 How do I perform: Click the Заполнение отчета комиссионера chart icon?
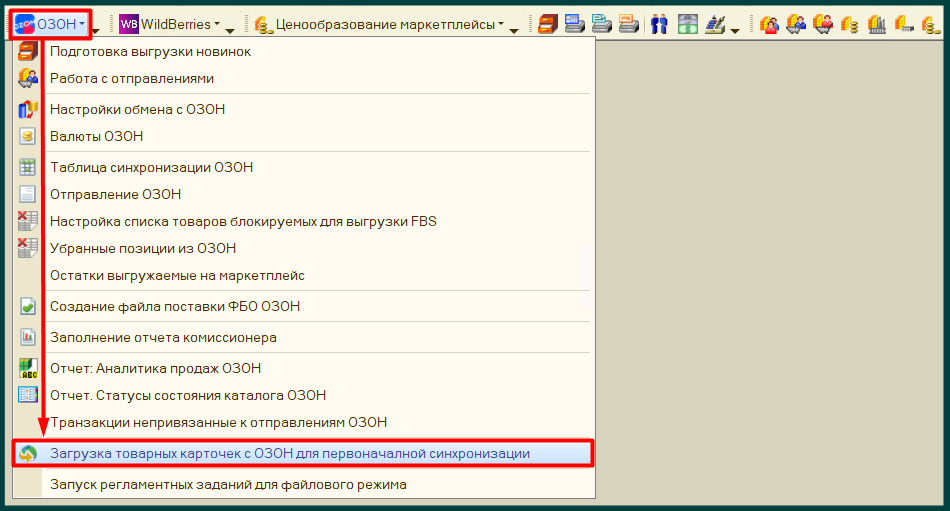click(27, 337)
